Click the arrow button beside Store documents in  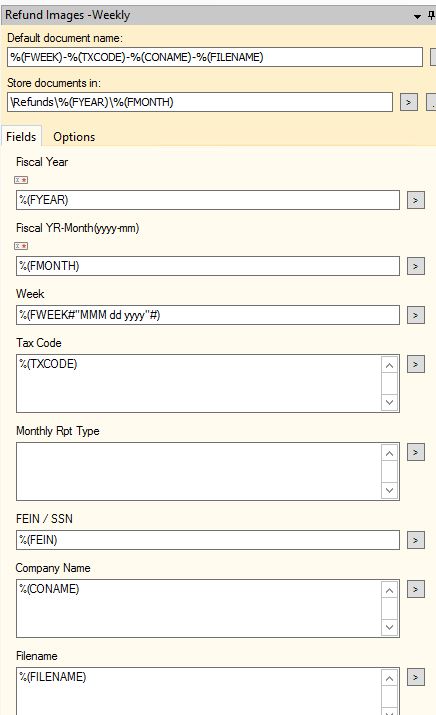tap(409, 103)
